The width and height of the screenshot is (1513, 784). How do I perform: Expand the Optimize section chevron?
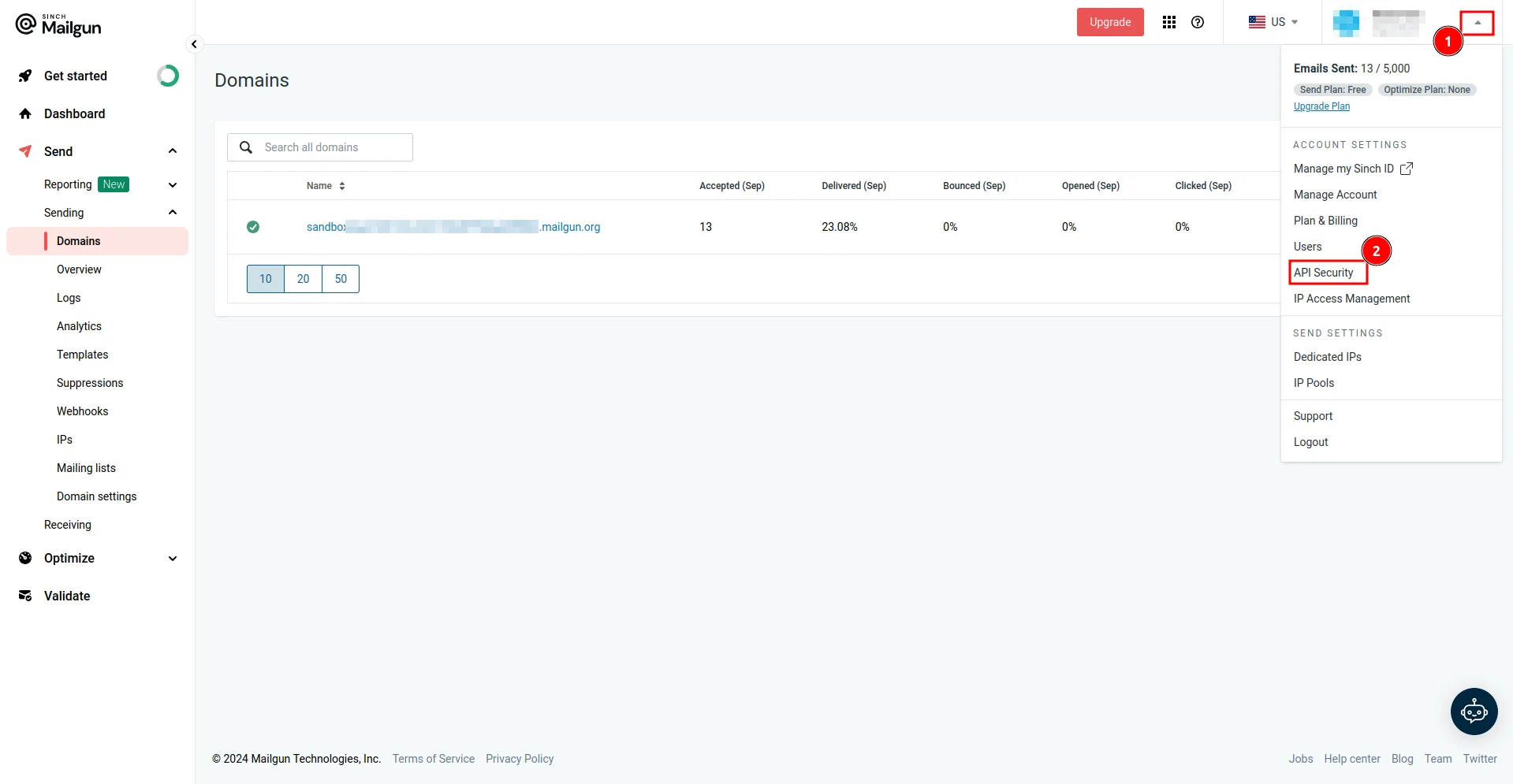[173, 558]
